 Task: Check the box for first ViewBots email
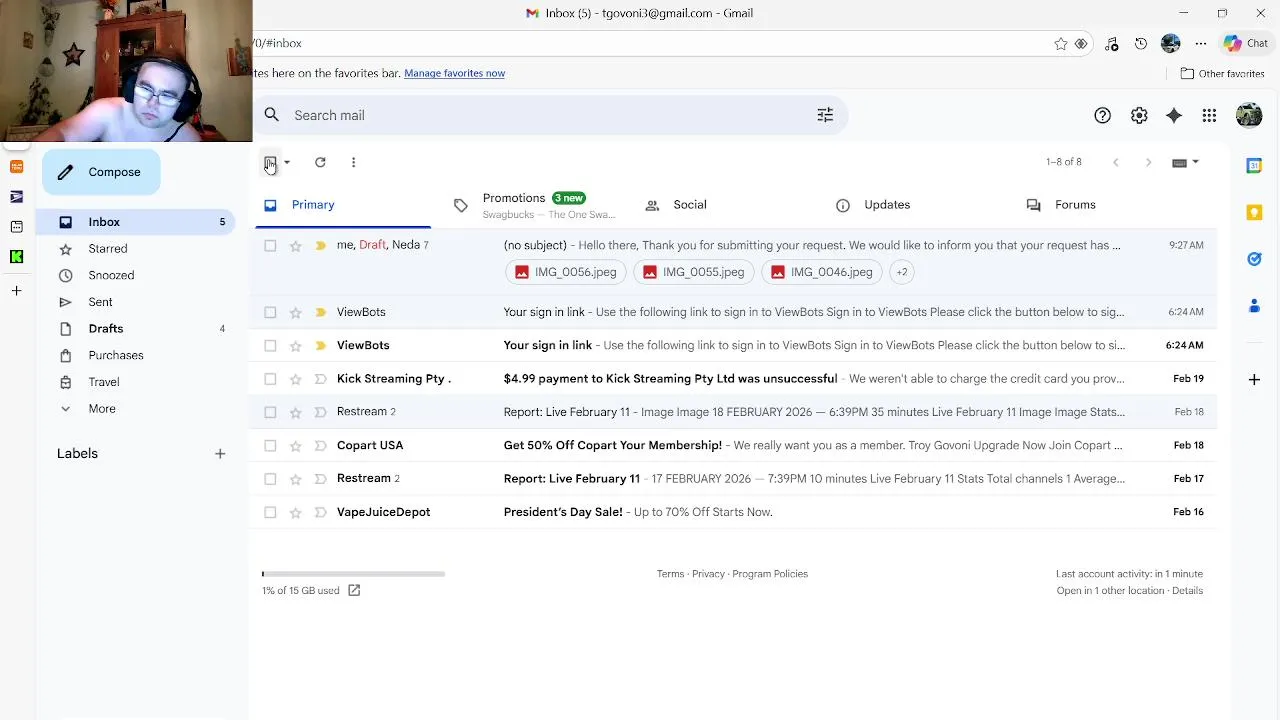(x=270, y=312)
